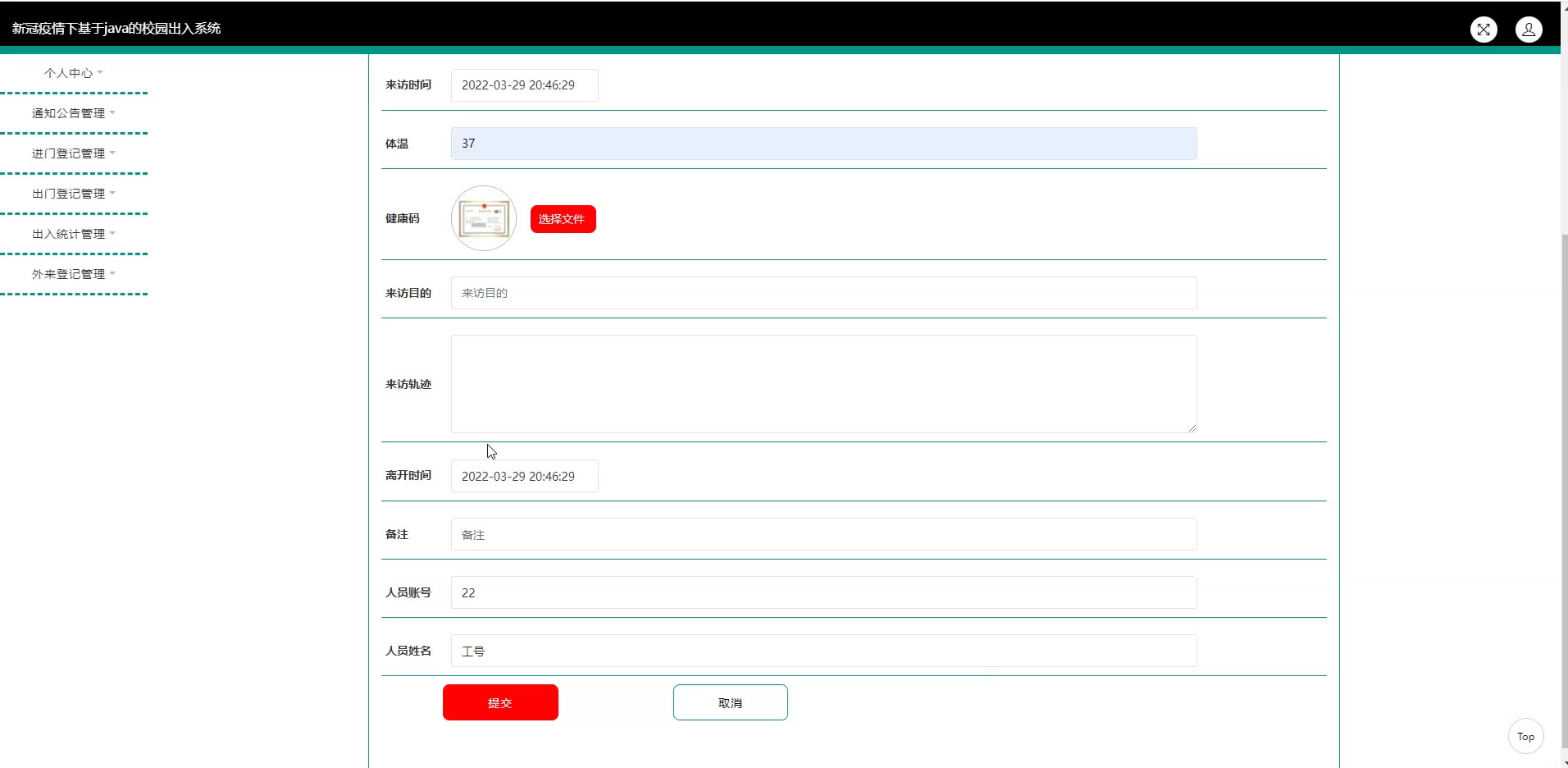Focus the 体温 input field
This screenshot has height=768, width=1568.
(x=824, y=144)
